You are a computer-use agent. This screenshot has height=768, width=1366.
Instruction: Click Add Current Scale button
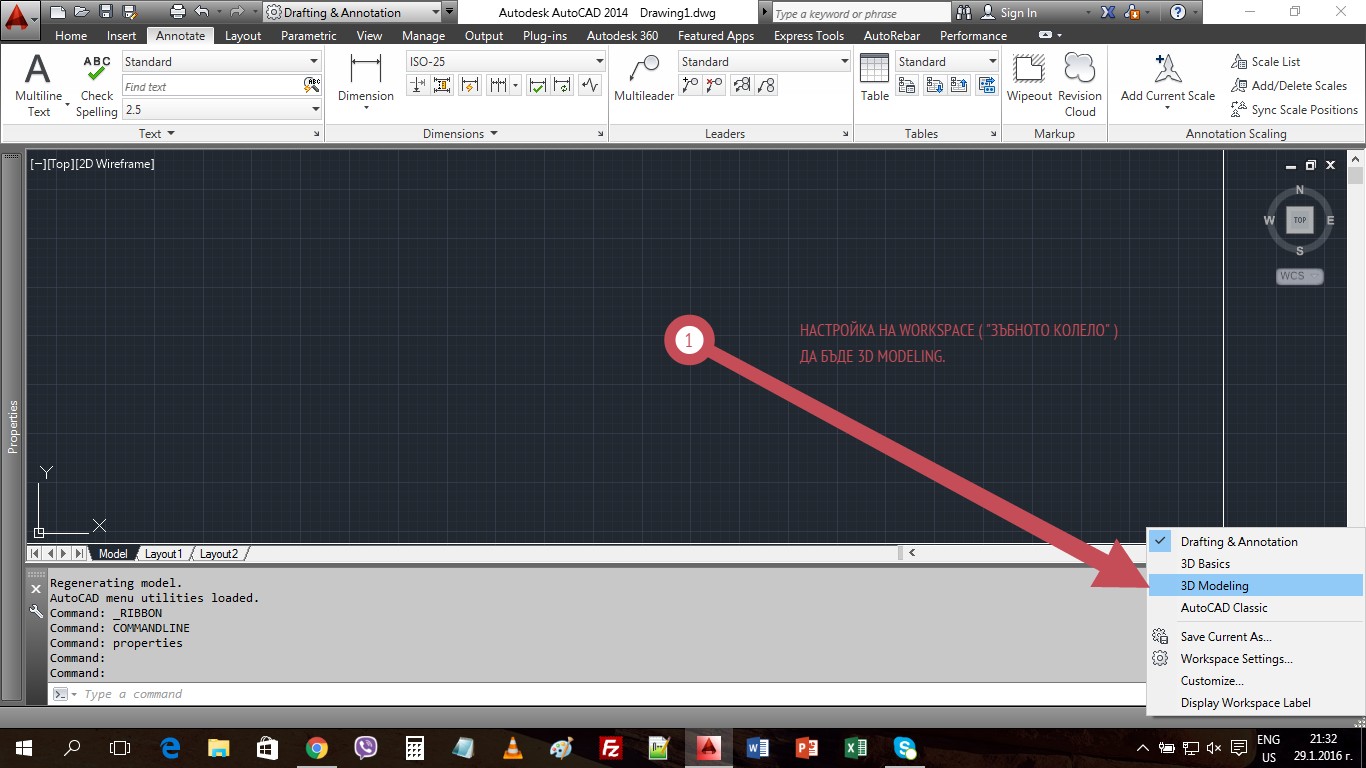[x=1167, y=80]
